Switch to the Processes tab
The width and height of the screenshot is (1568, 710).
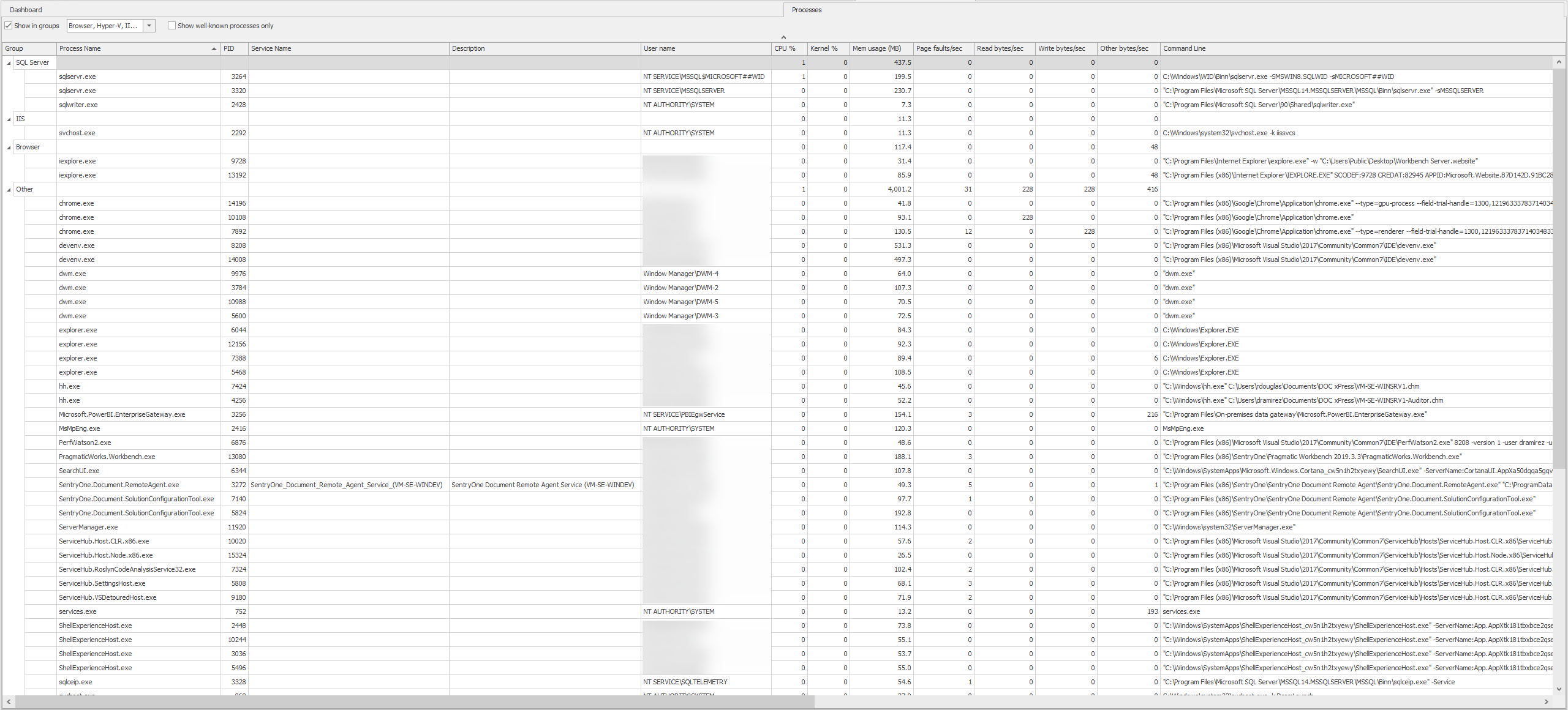click(806, 10)
